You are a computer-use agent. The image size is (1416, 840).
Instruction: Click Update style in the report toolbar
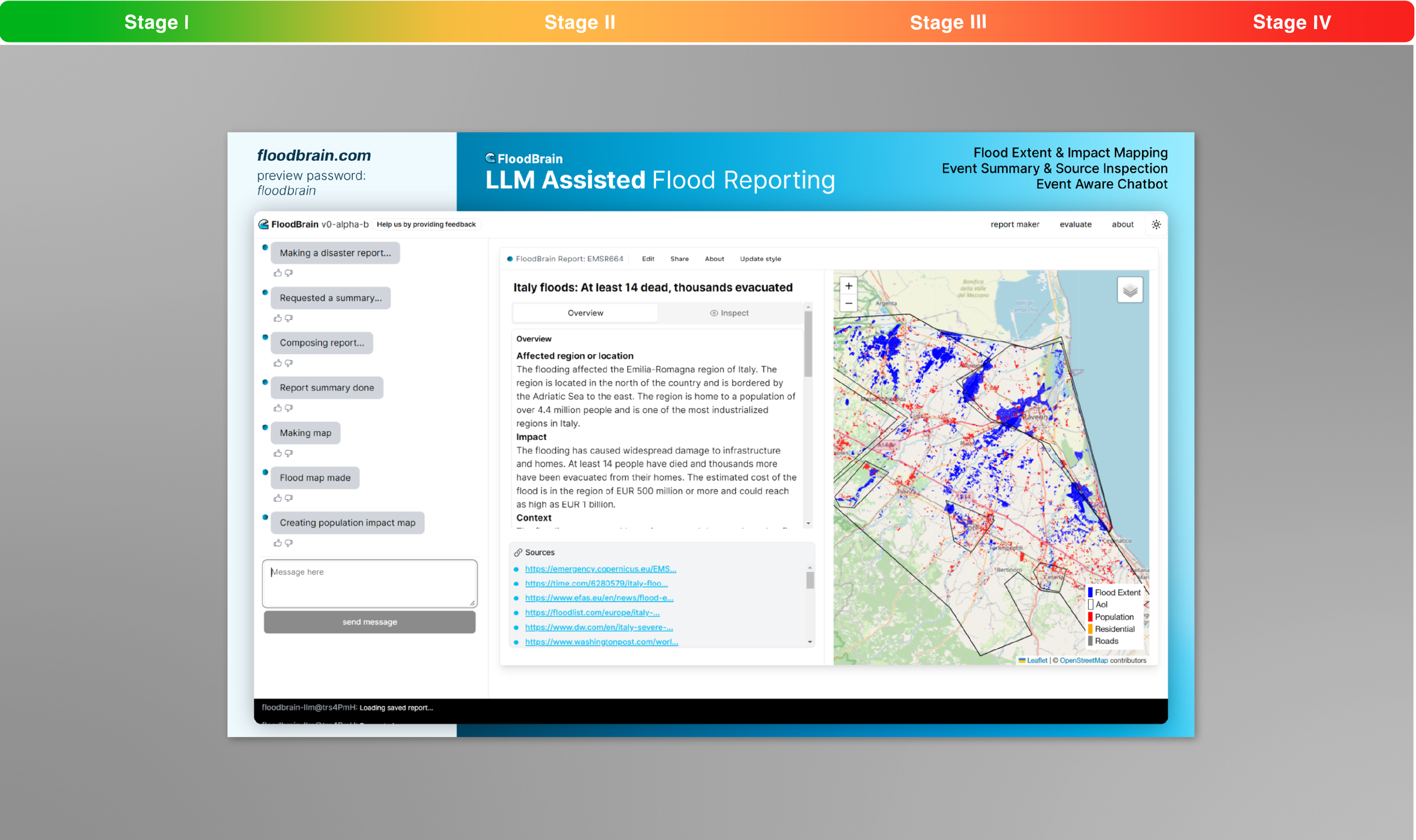pos(760,259)
